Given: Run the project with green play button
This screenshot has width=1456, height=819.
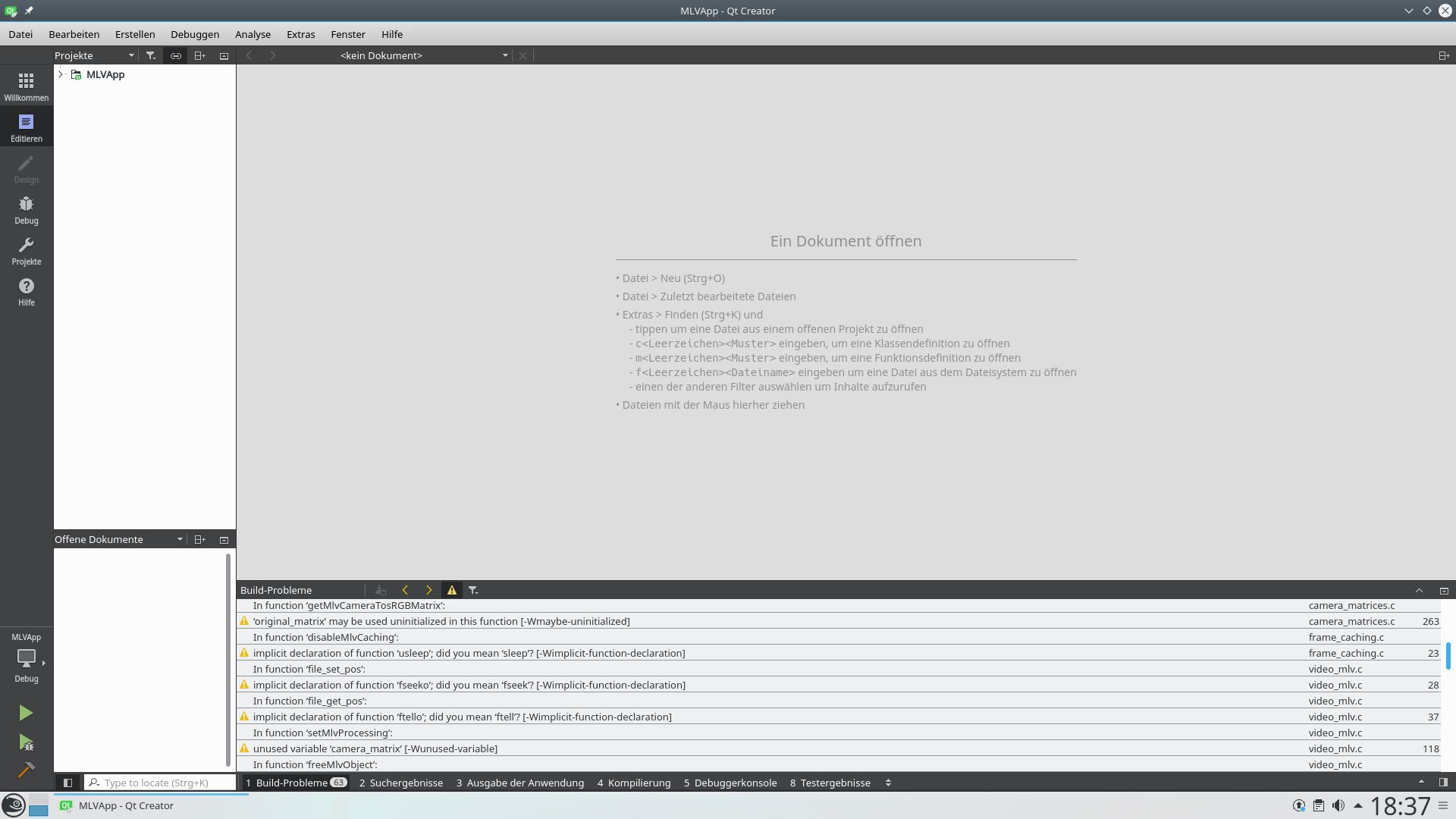Looking at the screenshot, I should click(x=26, y=713).
